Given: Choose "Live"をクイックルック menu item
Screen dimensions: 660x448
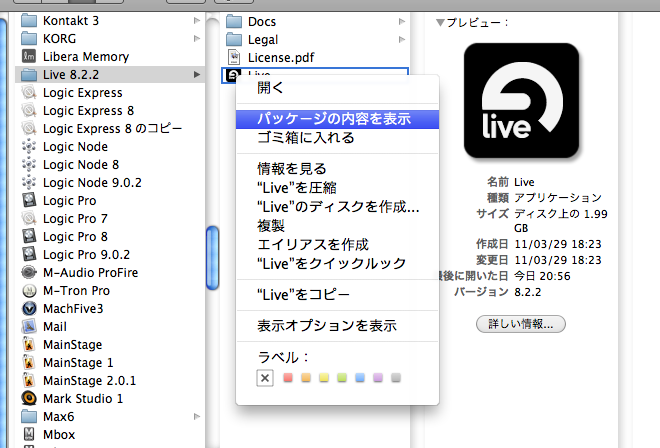Looking at the screenshot, I should pyautogui.click(x=337, y=264).
